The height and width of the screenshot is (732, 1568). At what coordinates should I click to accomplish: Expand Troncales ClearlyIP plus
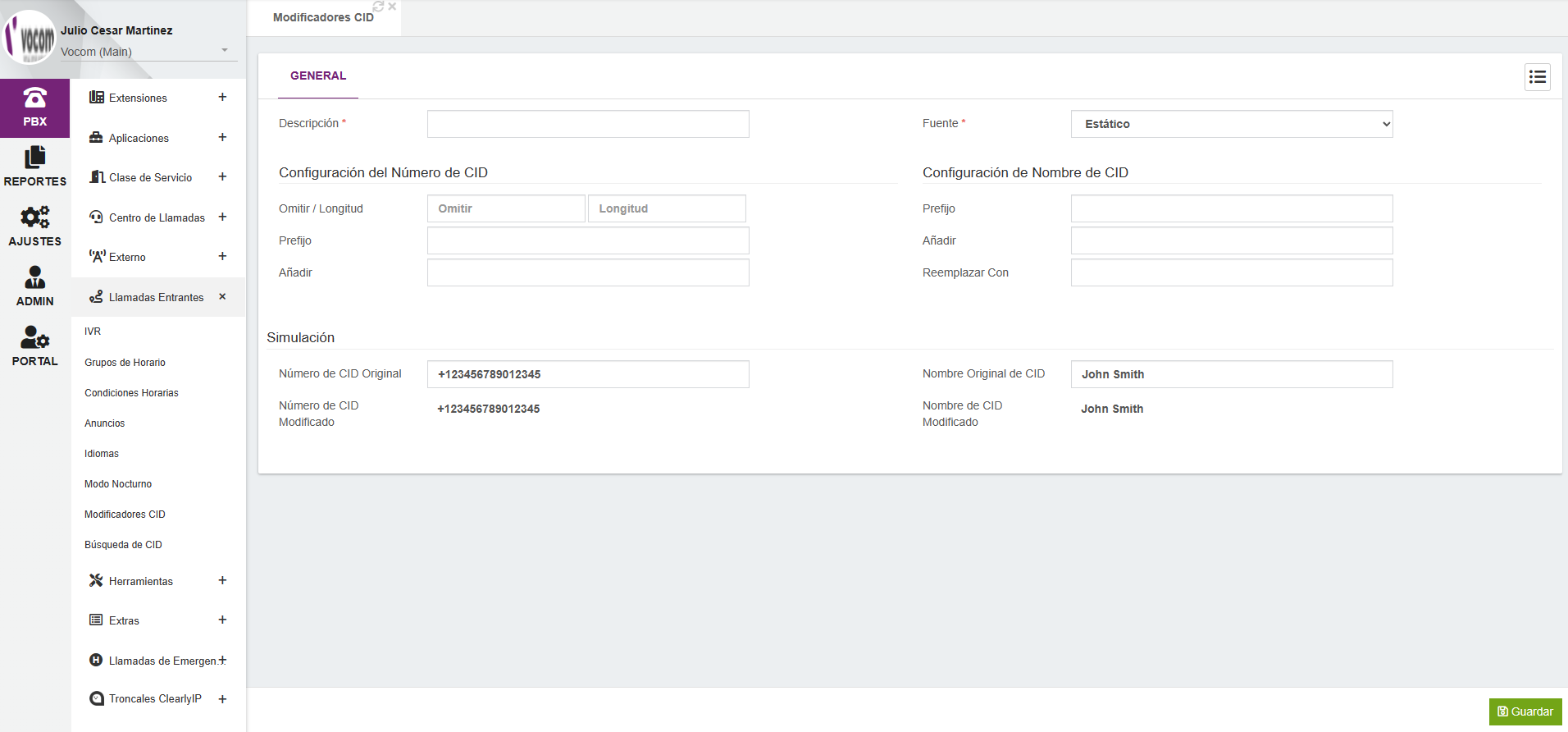coord(222,698)
